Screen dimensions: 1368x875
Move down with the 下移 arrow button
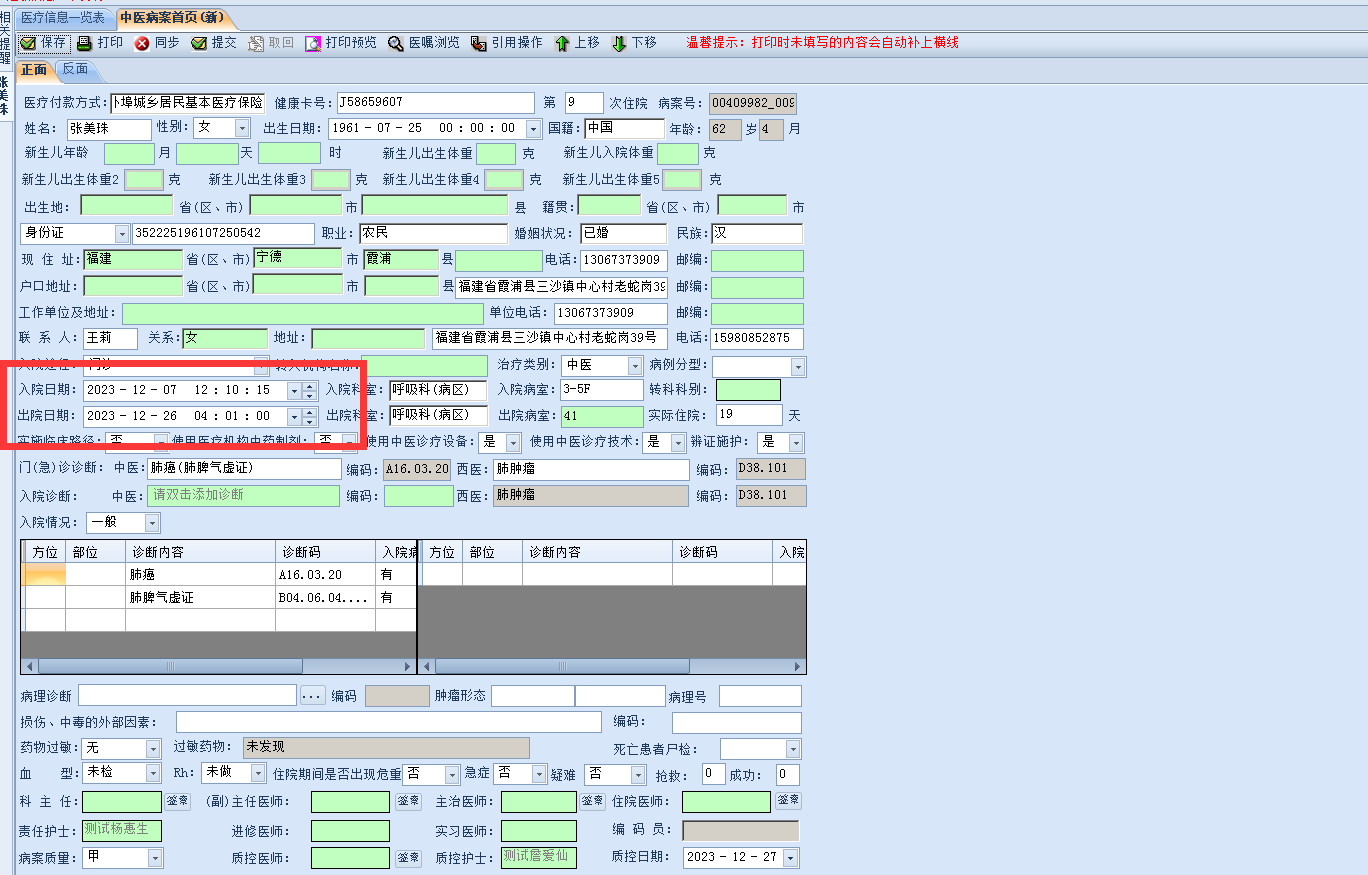pos(634,43)
